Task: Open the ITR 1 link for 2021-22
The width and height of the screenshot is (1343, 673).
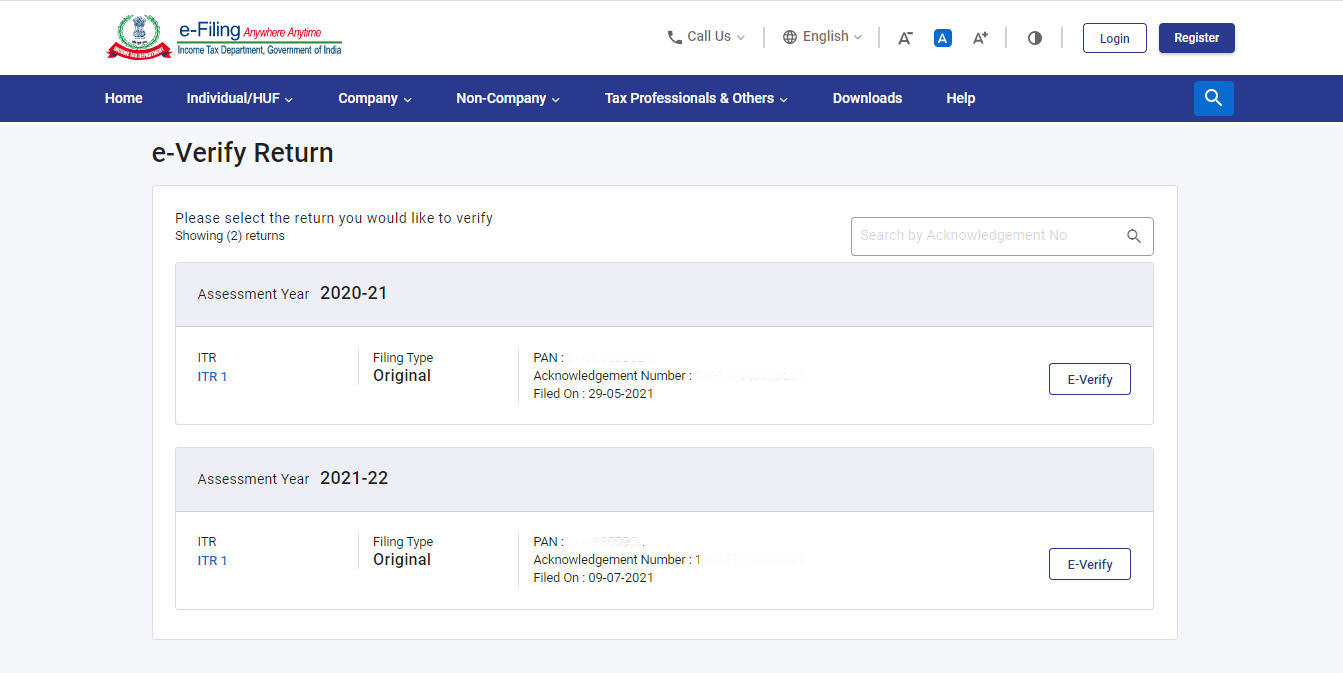Action: pyautogui.click(x=211, y=560)
